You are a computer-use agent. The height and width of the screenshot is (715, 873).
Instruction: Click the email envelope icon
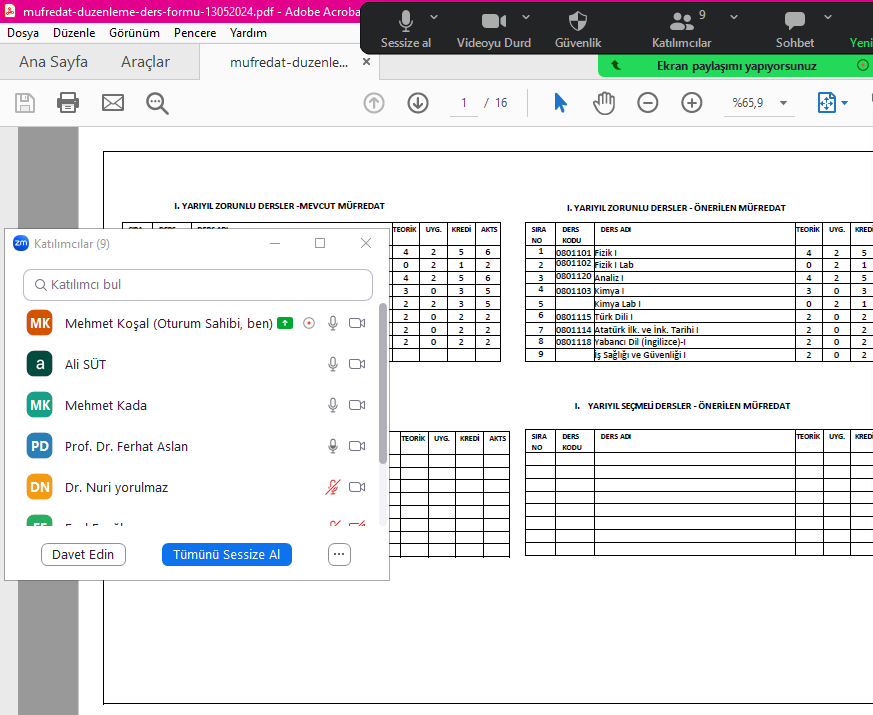[113, 103]
